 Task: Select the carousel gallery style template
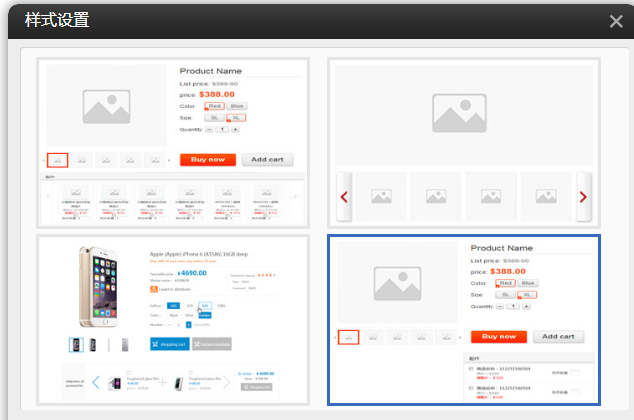[463, 144]
